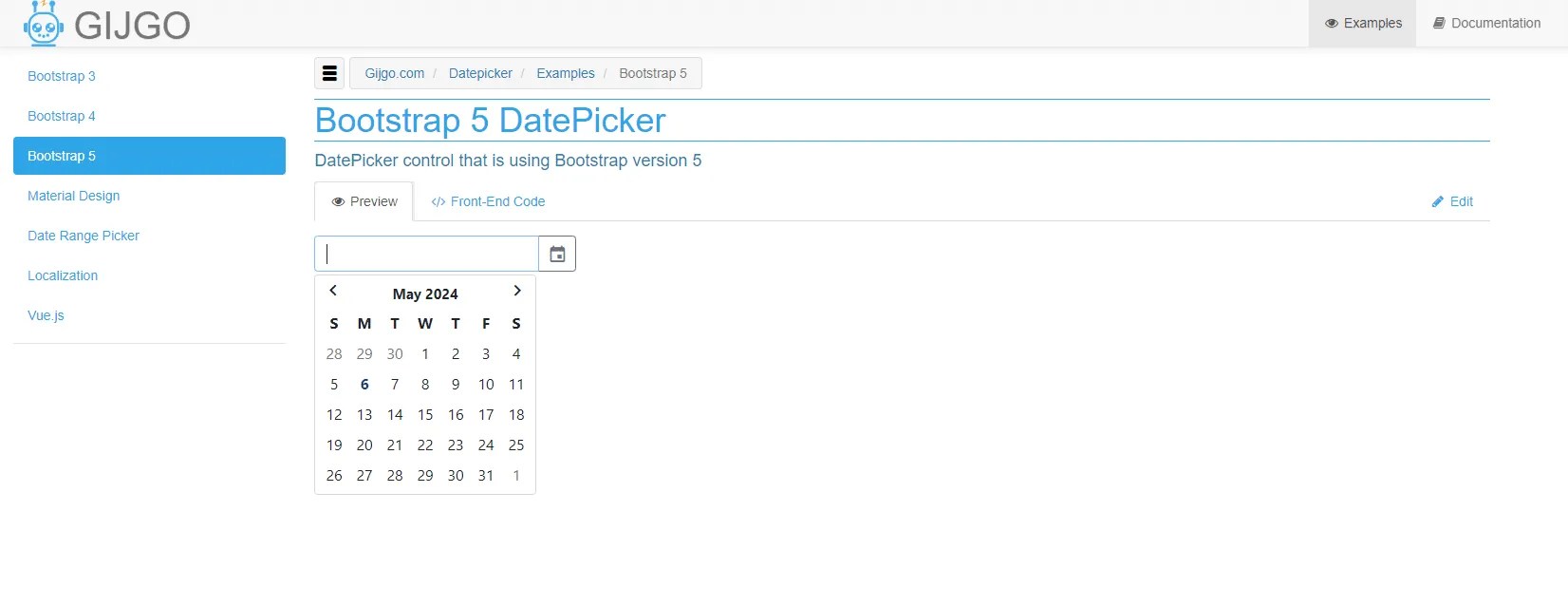Advance to next month arrow
The width and height of the screenshot is (1568, 606).
[x=517, y=291]
